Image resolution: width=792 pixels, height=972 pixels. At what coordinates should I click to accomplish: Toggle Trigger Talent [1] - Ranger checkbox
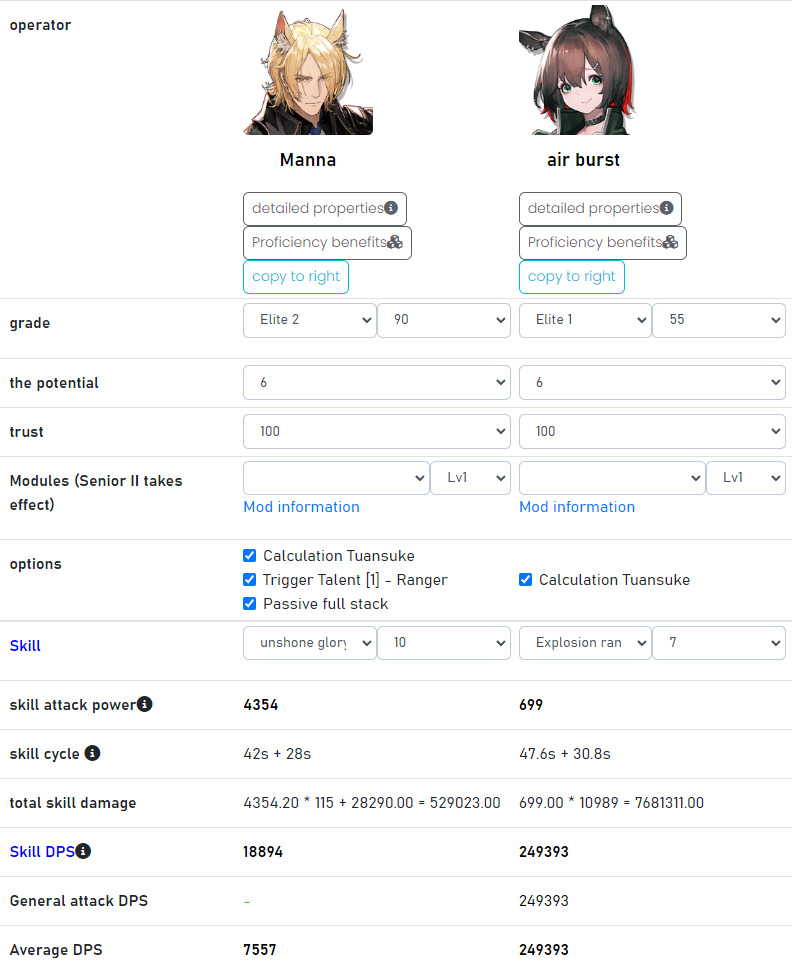(x=250, y=580)
